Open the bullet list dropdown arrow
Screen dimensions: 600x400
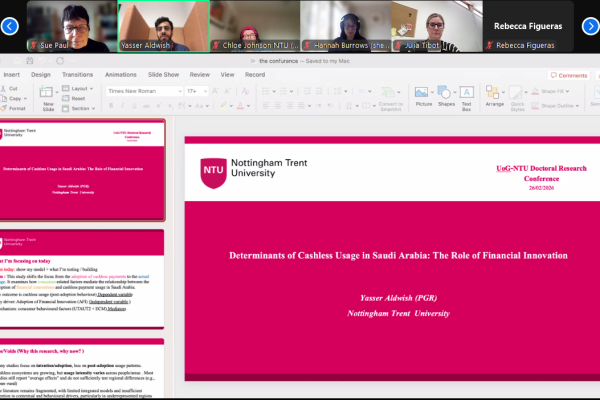click(x=274, y=91)
